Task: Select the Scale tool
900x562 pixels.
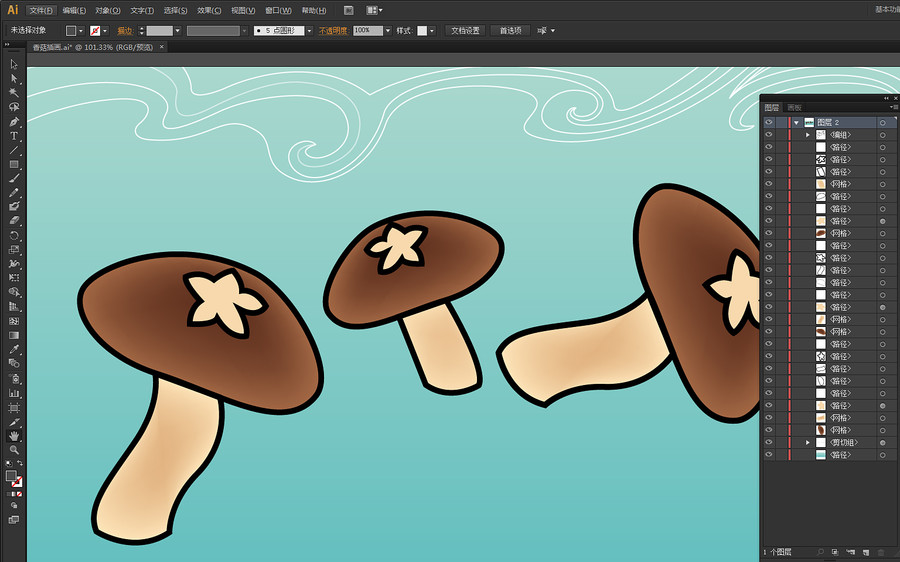Action: click(x=14, y=250)
